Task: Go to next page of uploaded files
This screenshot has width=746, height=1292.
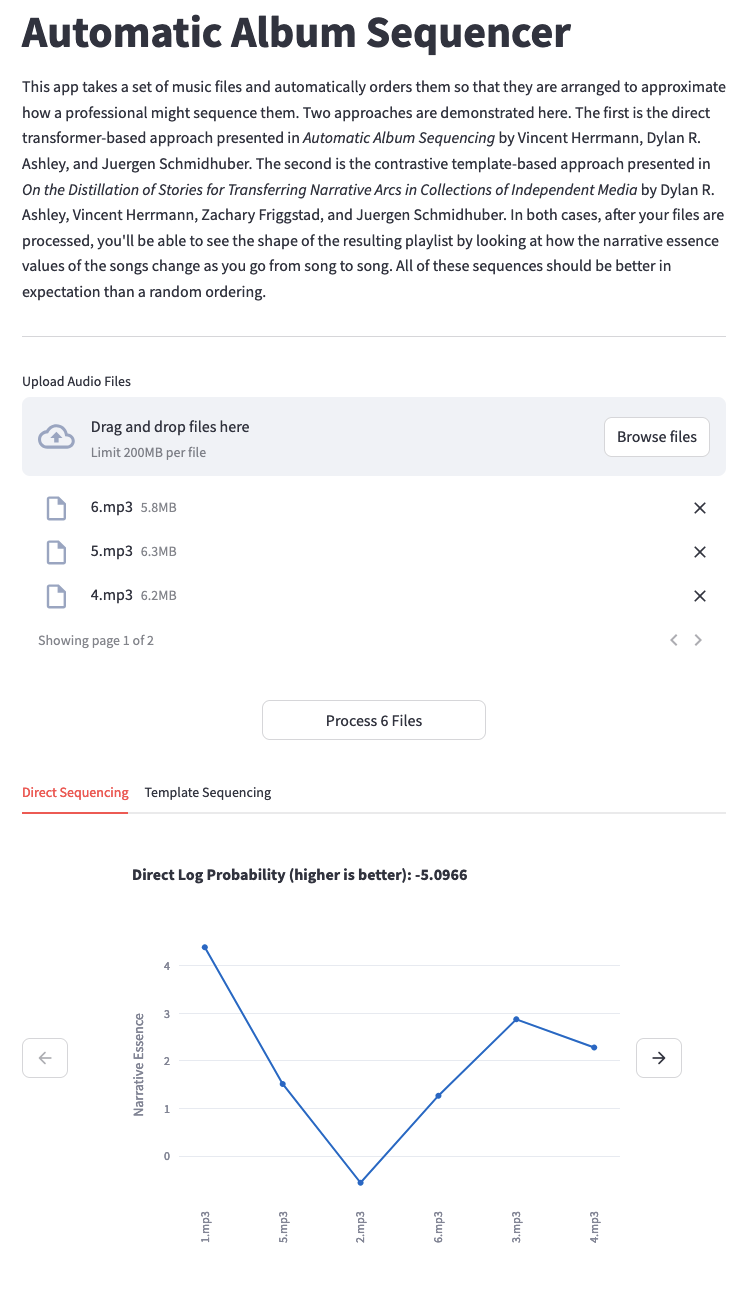Action: [698, 640]
